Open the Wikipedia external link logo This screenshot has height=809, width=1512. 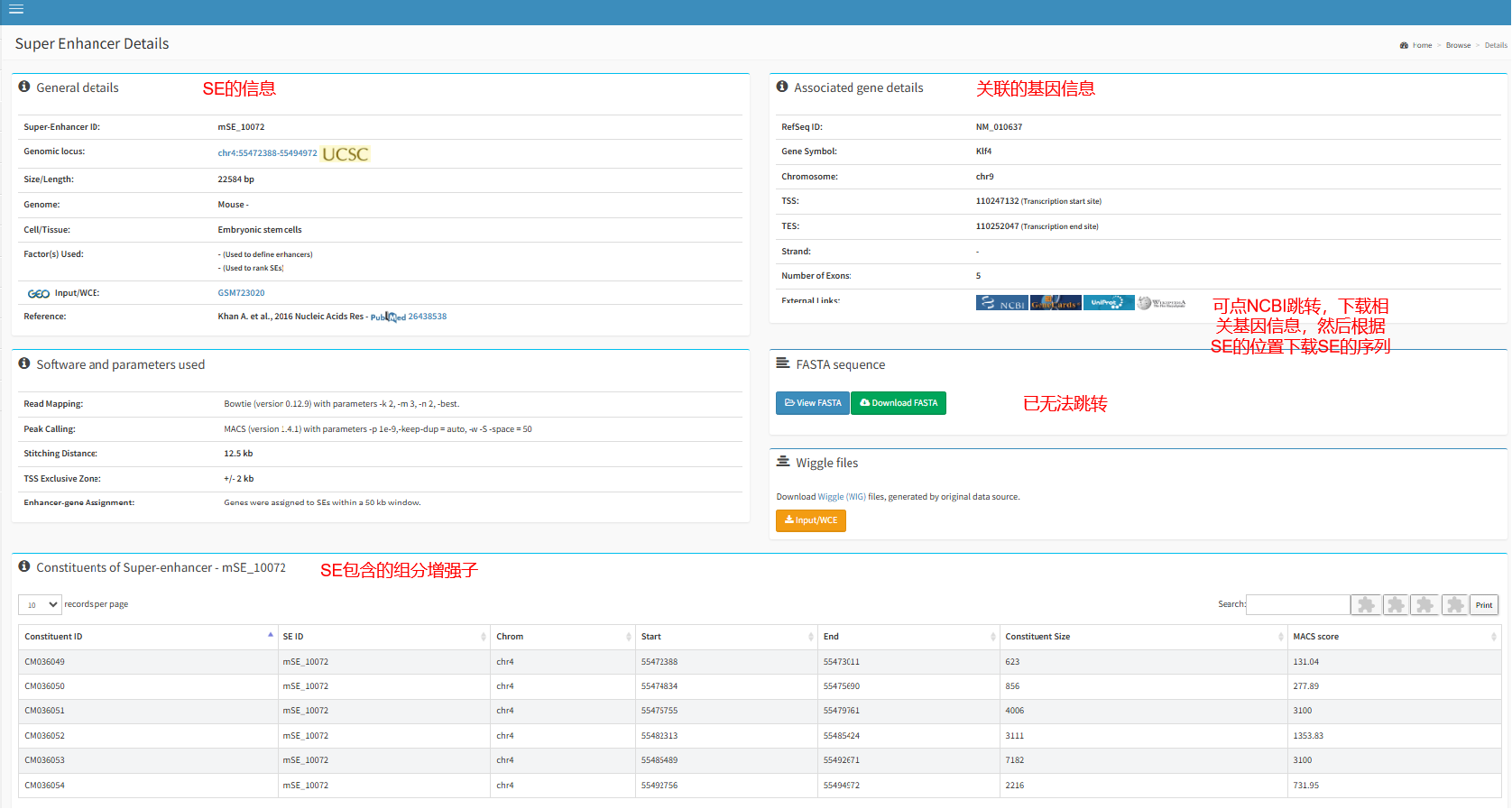[x=1162, y=303]
